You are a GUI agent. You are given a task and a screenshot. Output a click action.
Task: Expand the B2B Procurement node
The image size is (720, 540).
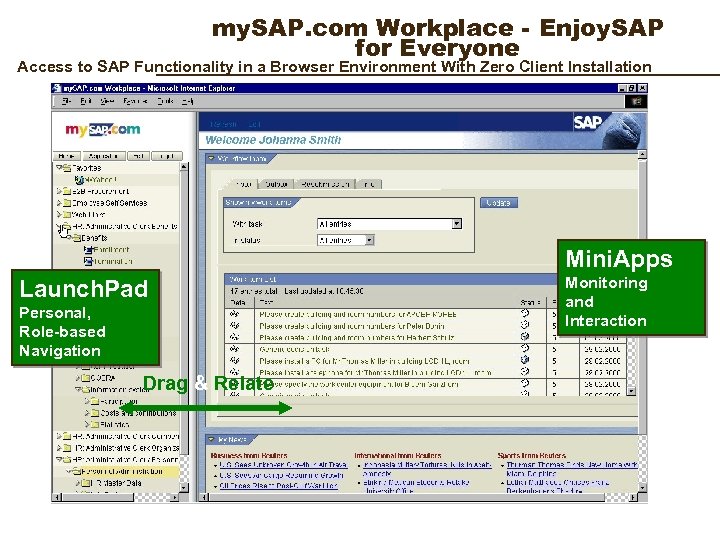click(x=59, y=191)
